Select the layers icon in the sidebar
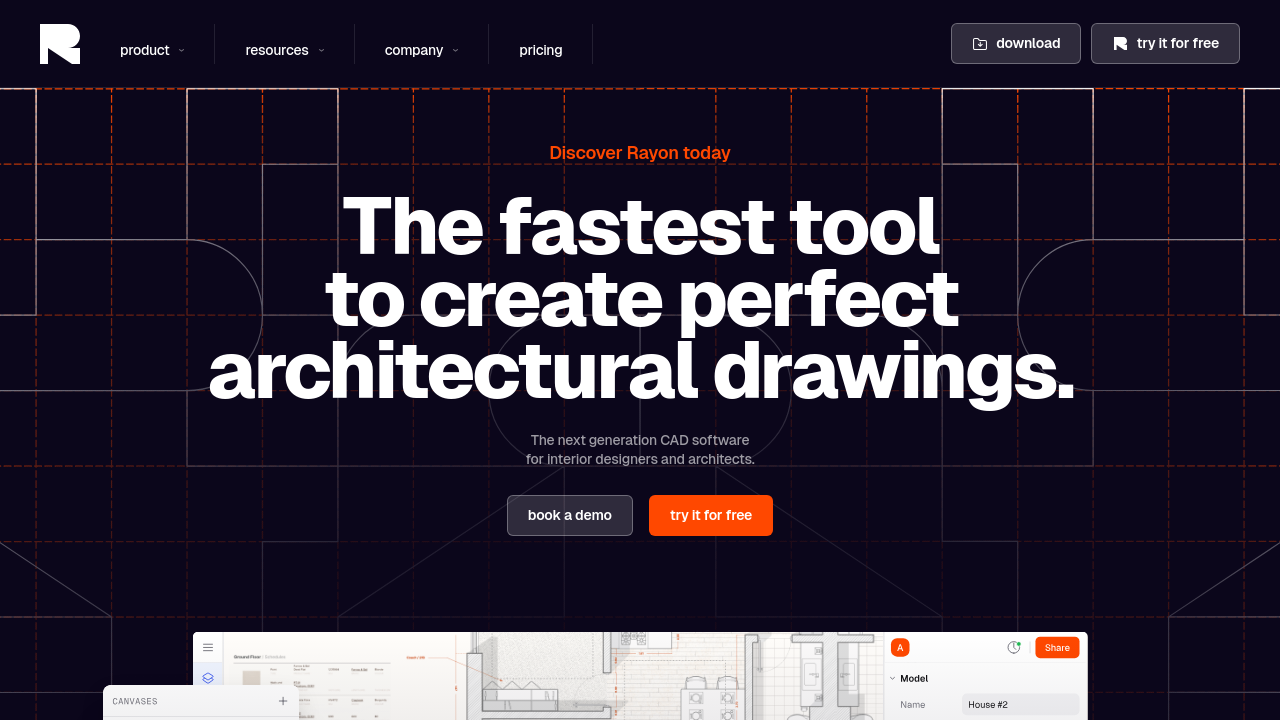Image resolution: width=1280 pixels, height=720 pixels. tap(208, 677)
